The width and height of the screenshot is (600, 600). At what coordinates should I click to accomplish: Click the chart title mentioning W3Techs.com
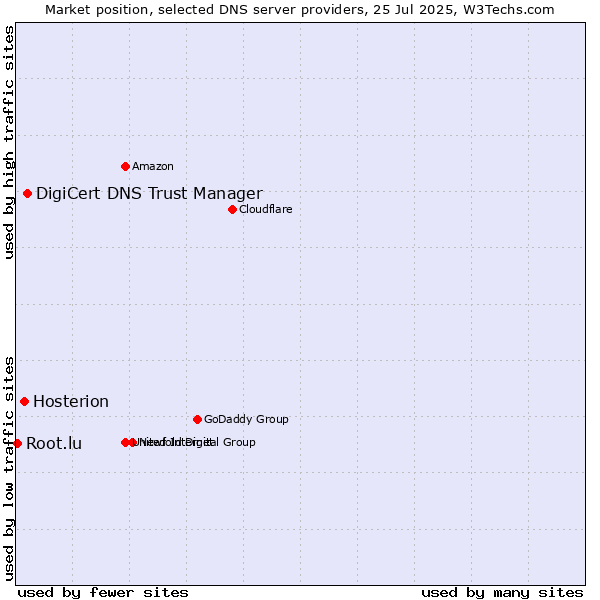(x=300, y=10)
